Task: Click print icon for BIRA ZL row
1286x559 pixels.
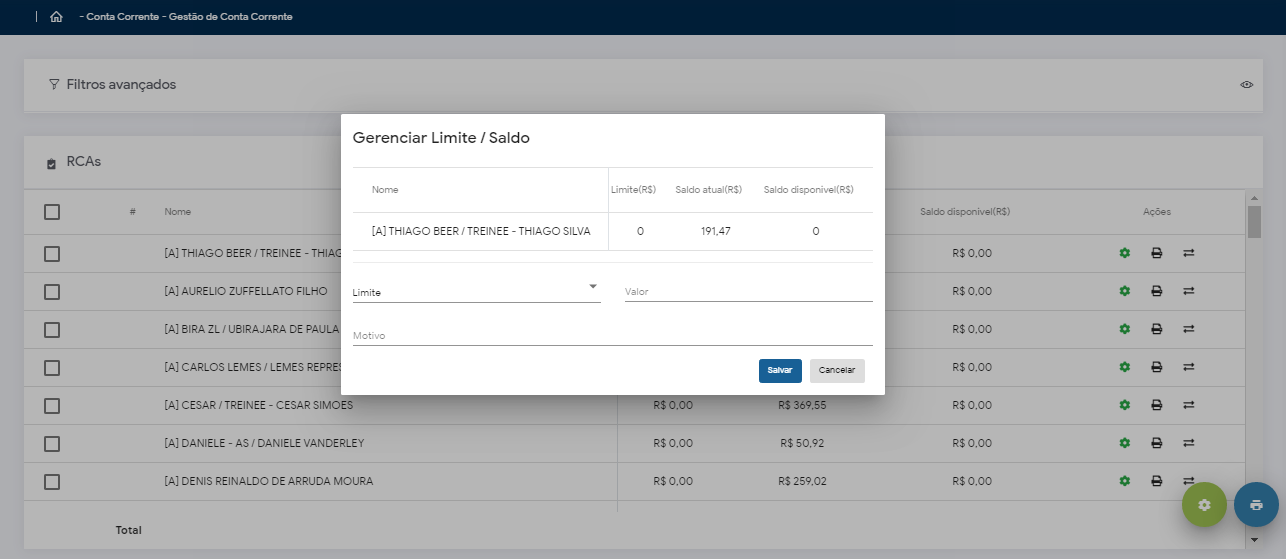Action: click(1156, 329)
